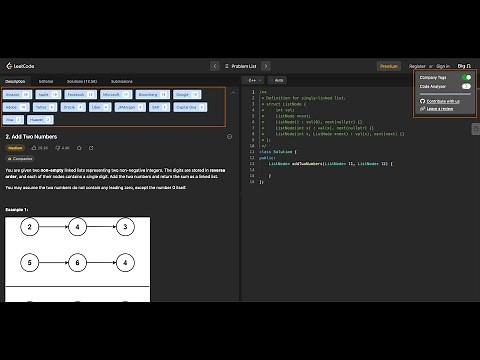Open the Big O extension menu
This screenshot has height=360, width=480.
[x=464, y=66]
